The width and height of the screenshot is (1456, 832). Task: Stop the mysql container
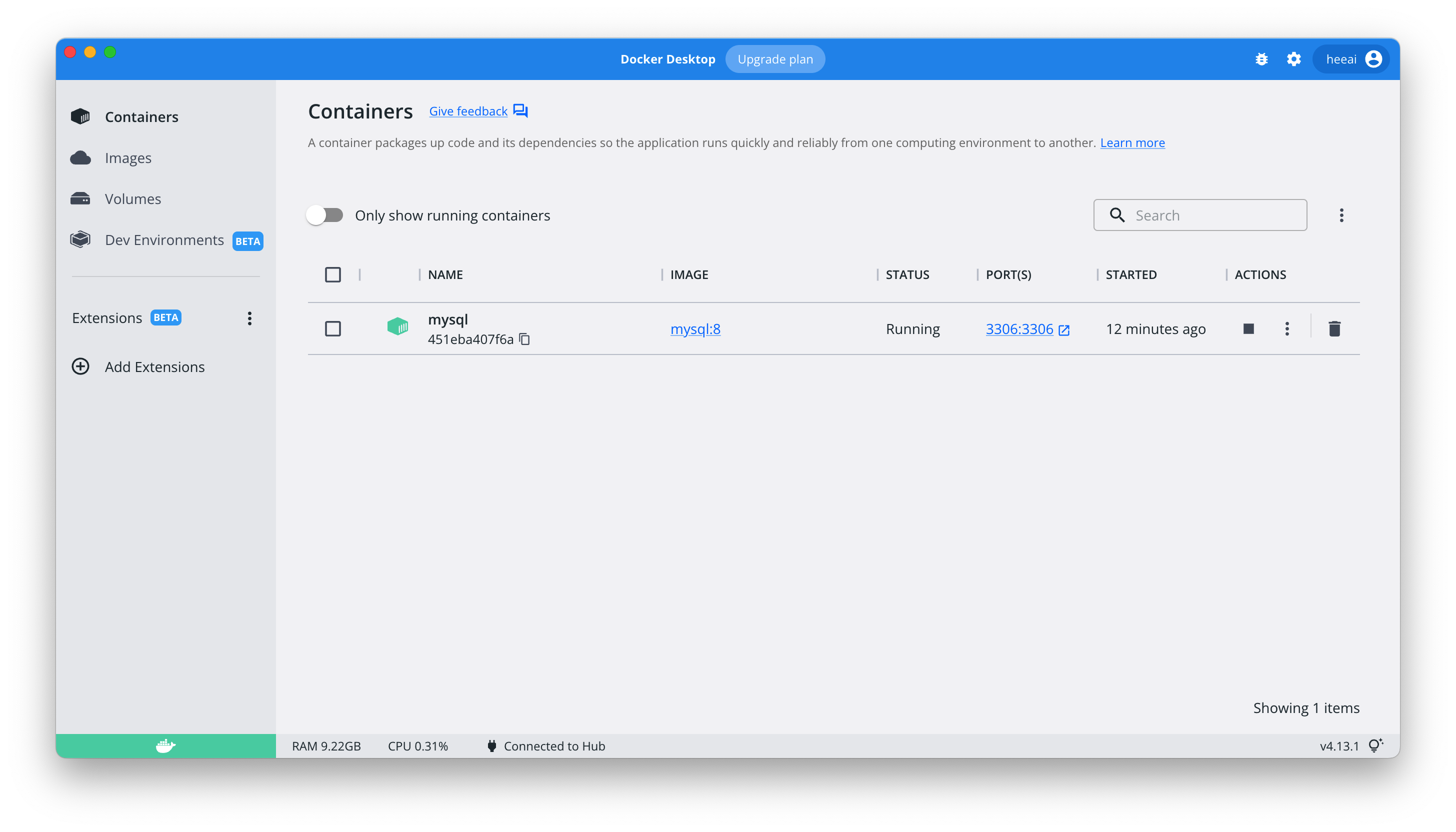(1248, 328)
